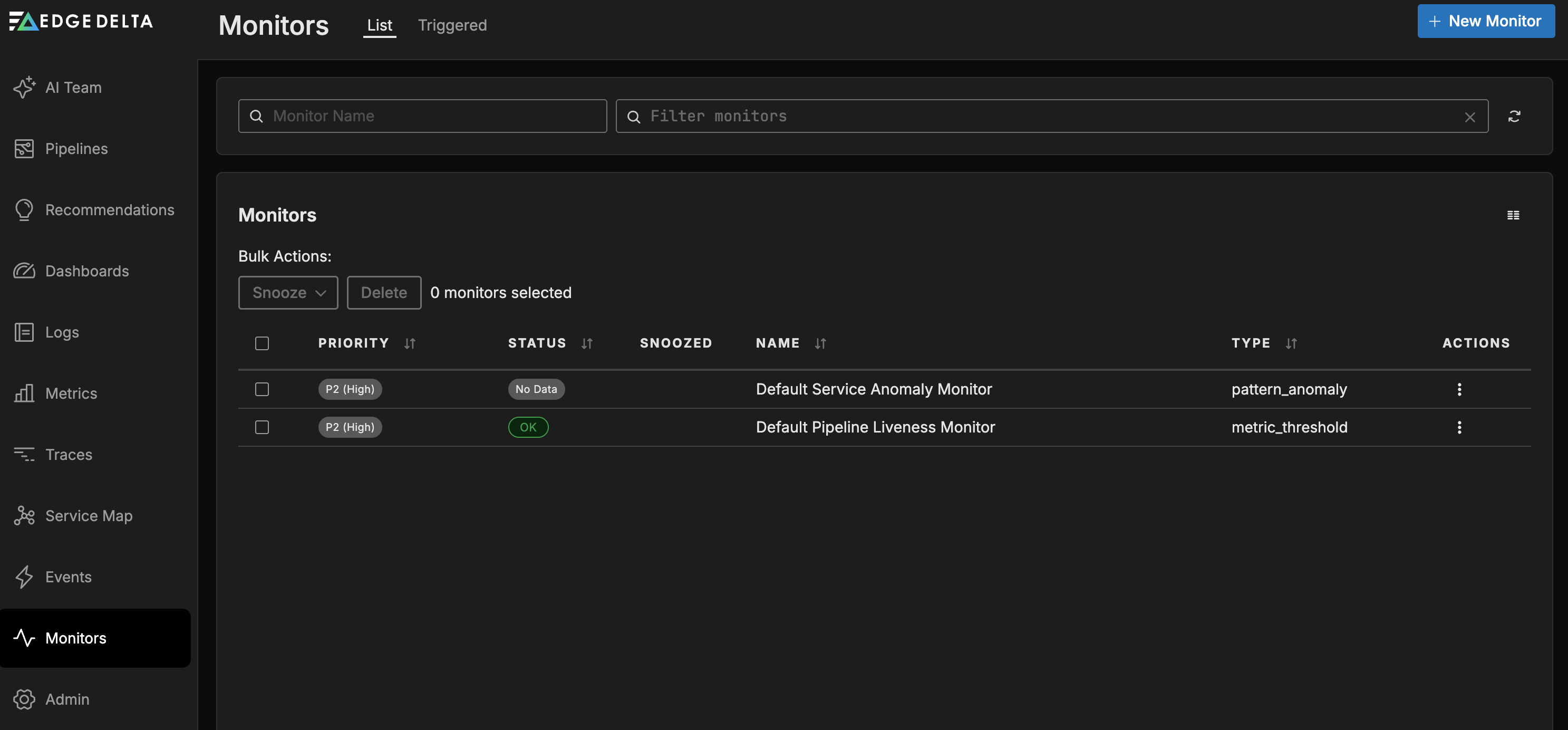Sort monitors by Priority

click(x=409, y=343)
